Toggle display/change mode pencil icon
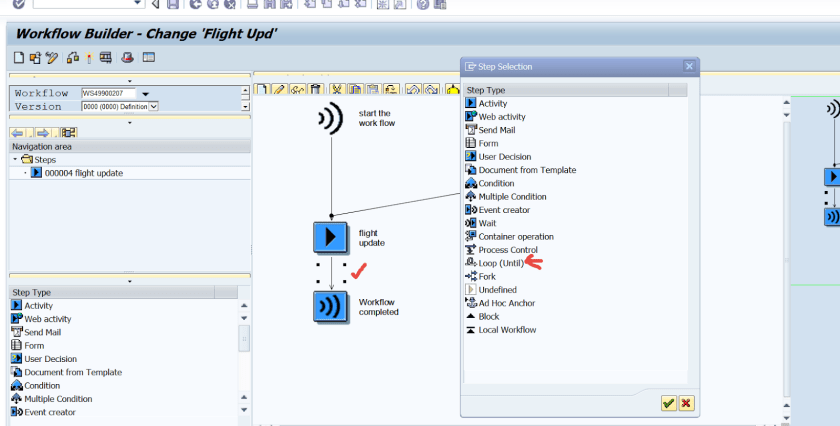 (x=51, y=57)
